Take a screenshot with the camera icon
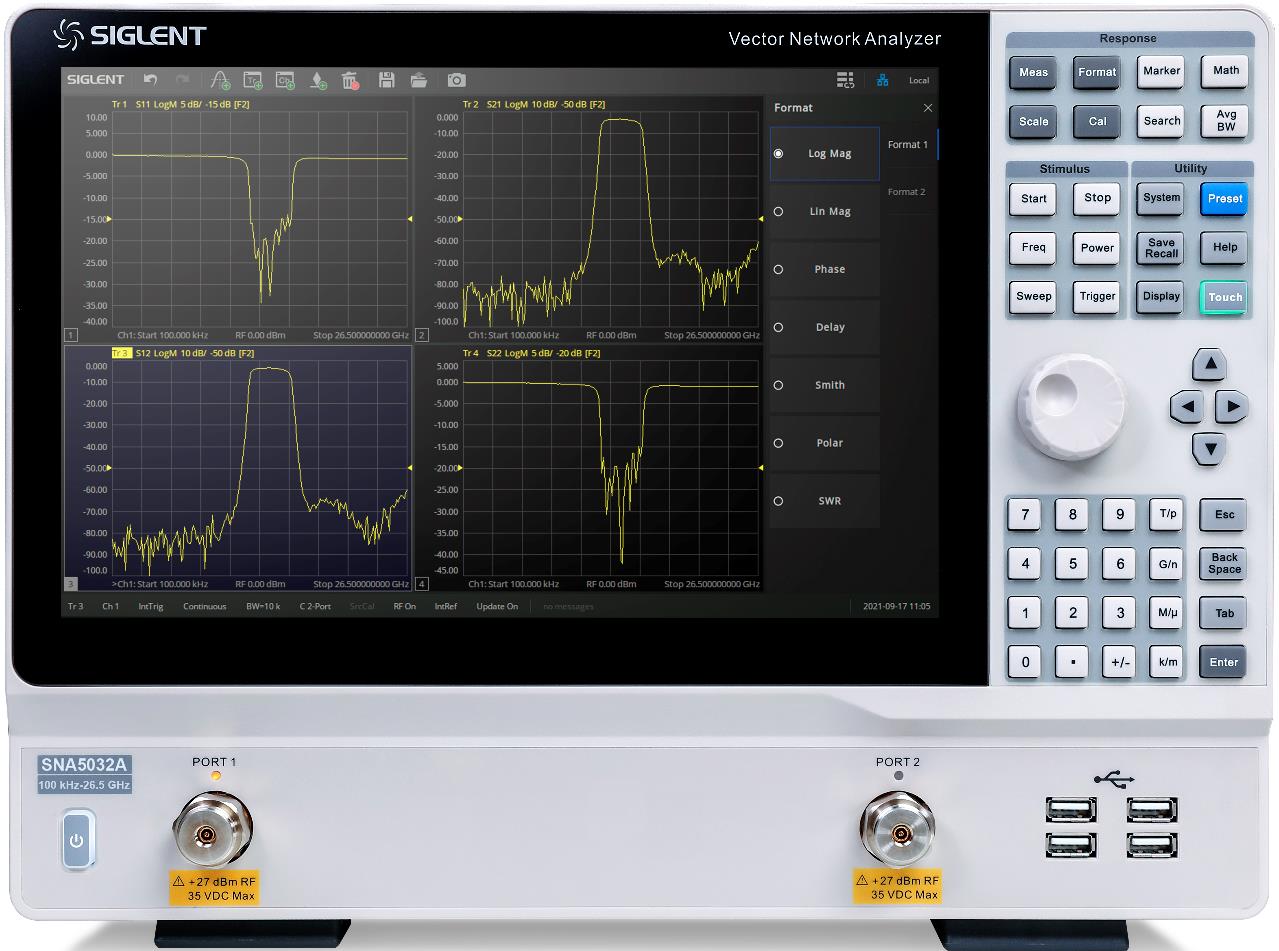Viewport: 1279px width, 951px height. point(456,80)
